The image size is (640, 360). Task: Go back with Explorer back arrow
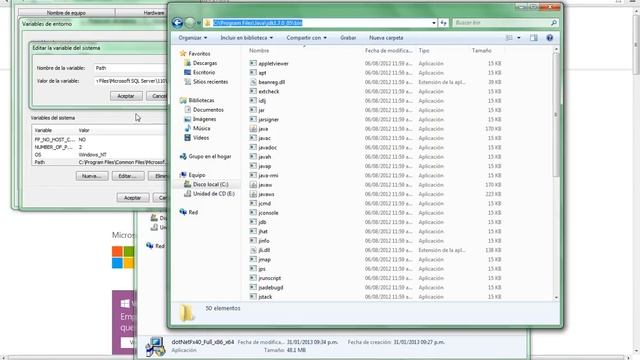177,23
